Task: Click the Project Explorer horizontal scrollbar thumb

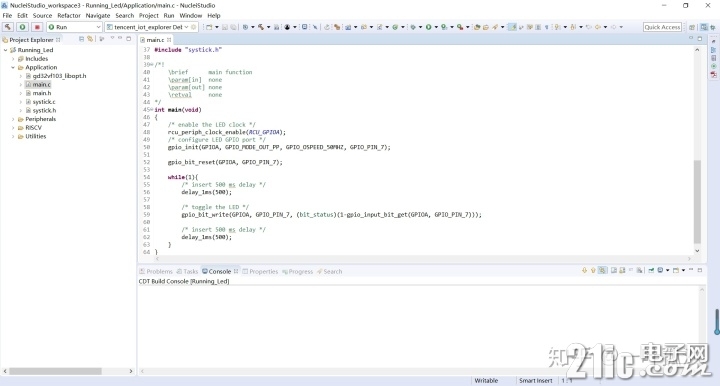Action: (x=55, y=371)
